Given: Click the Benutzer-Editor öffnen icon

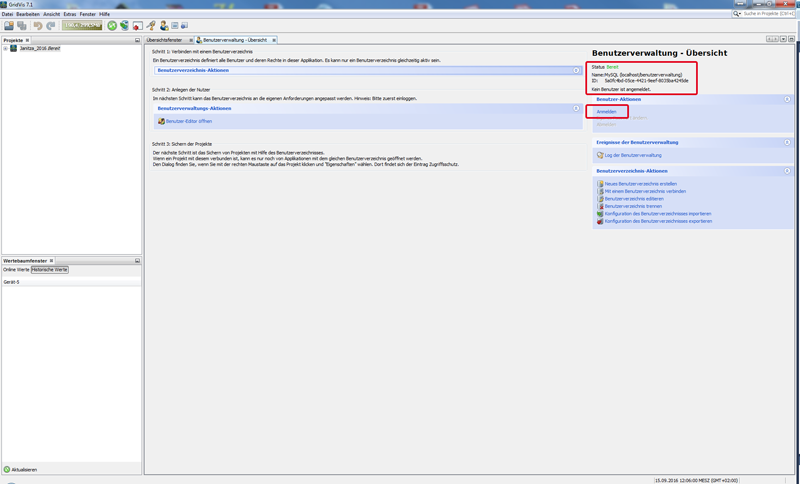Looking at the screenshot, I should pyautogui.click(x=161, y=121).
